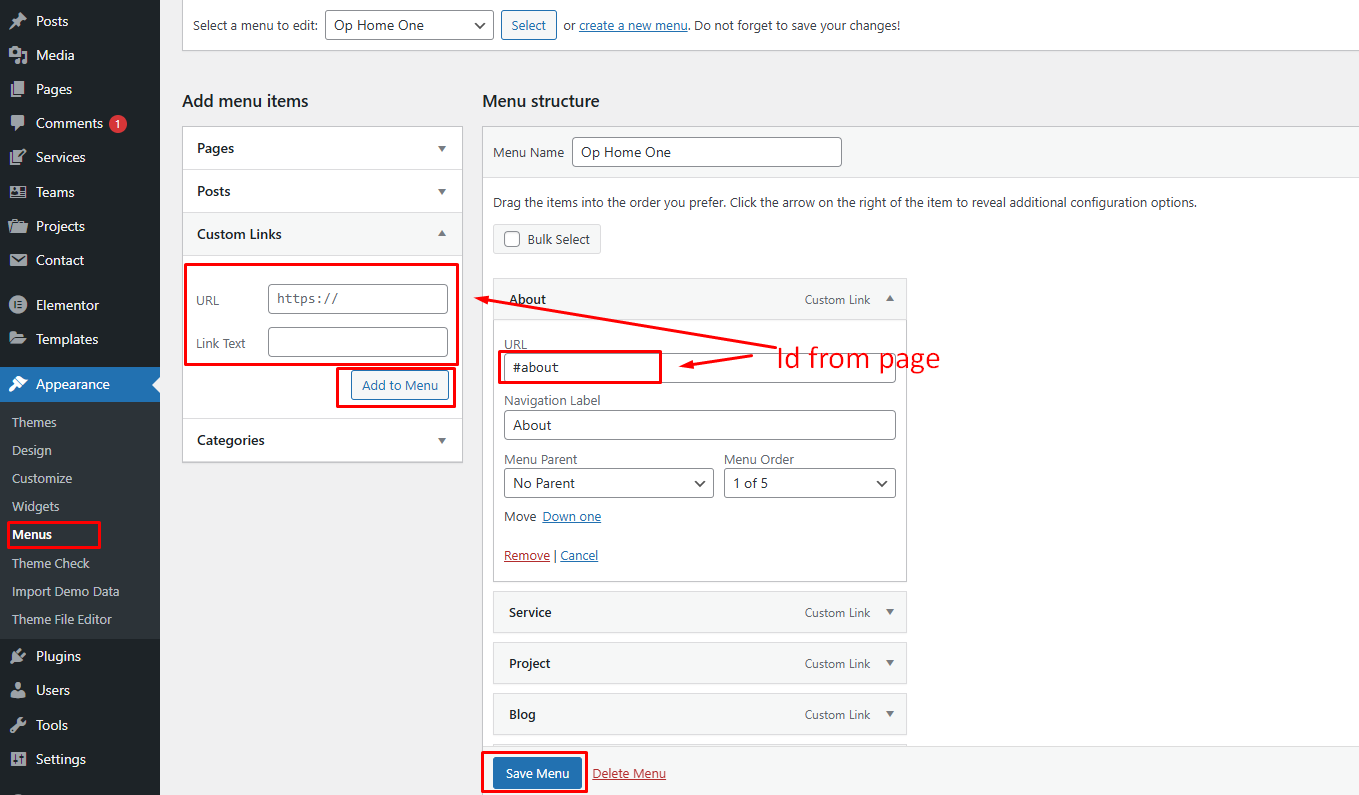Click the Navigation Label field
1359x795 pixels.
pyautogui.click(x=700, y=425)
